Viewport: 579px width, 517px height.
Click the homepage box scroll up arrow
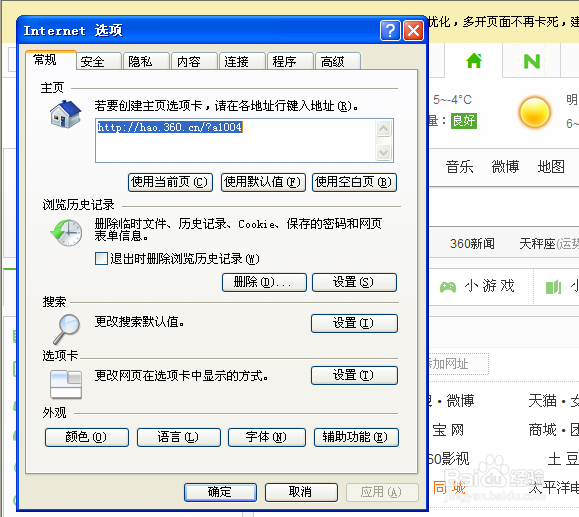click(384, 129)
